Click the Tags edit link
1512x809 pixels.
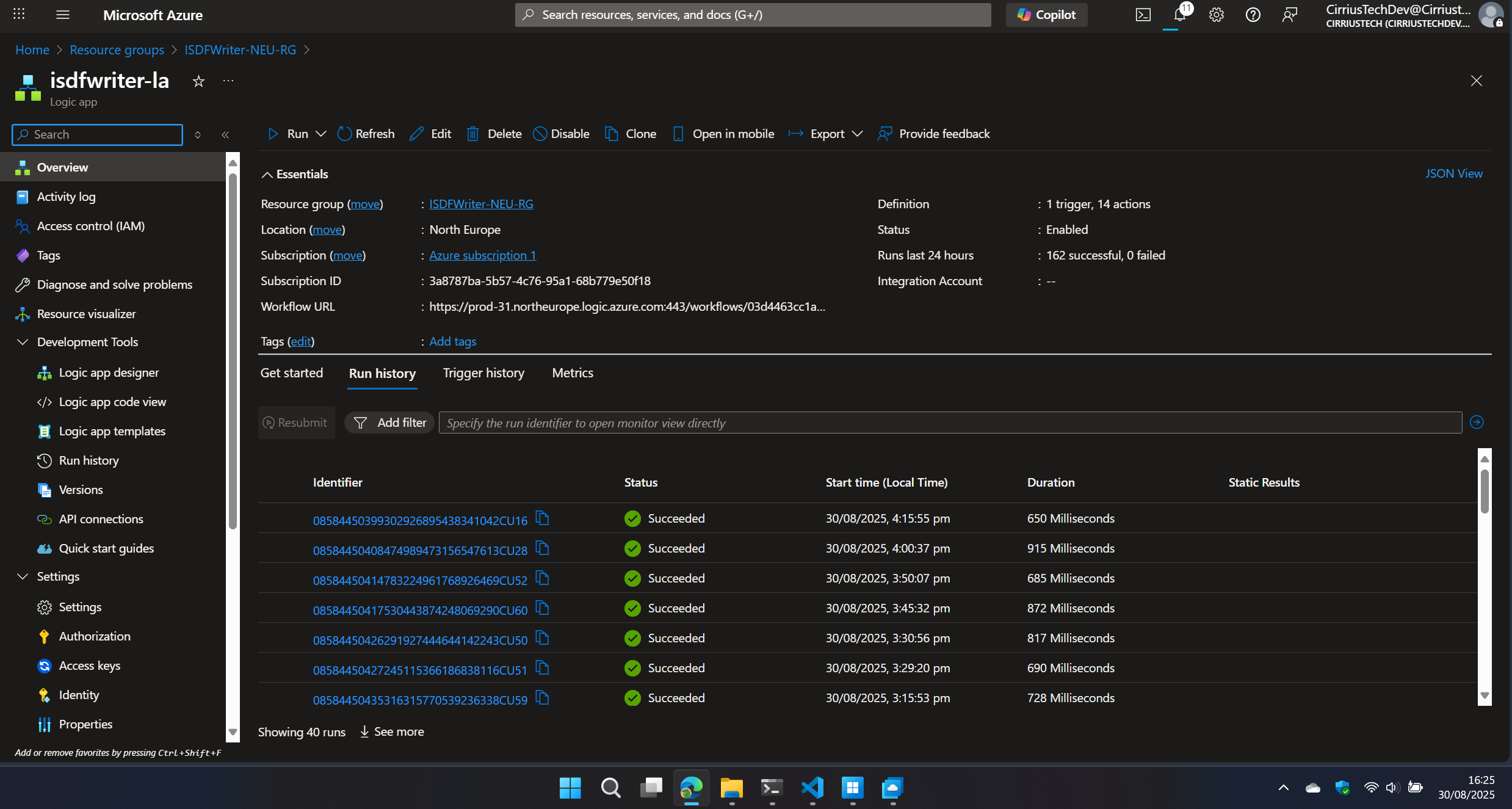point(301,341)
